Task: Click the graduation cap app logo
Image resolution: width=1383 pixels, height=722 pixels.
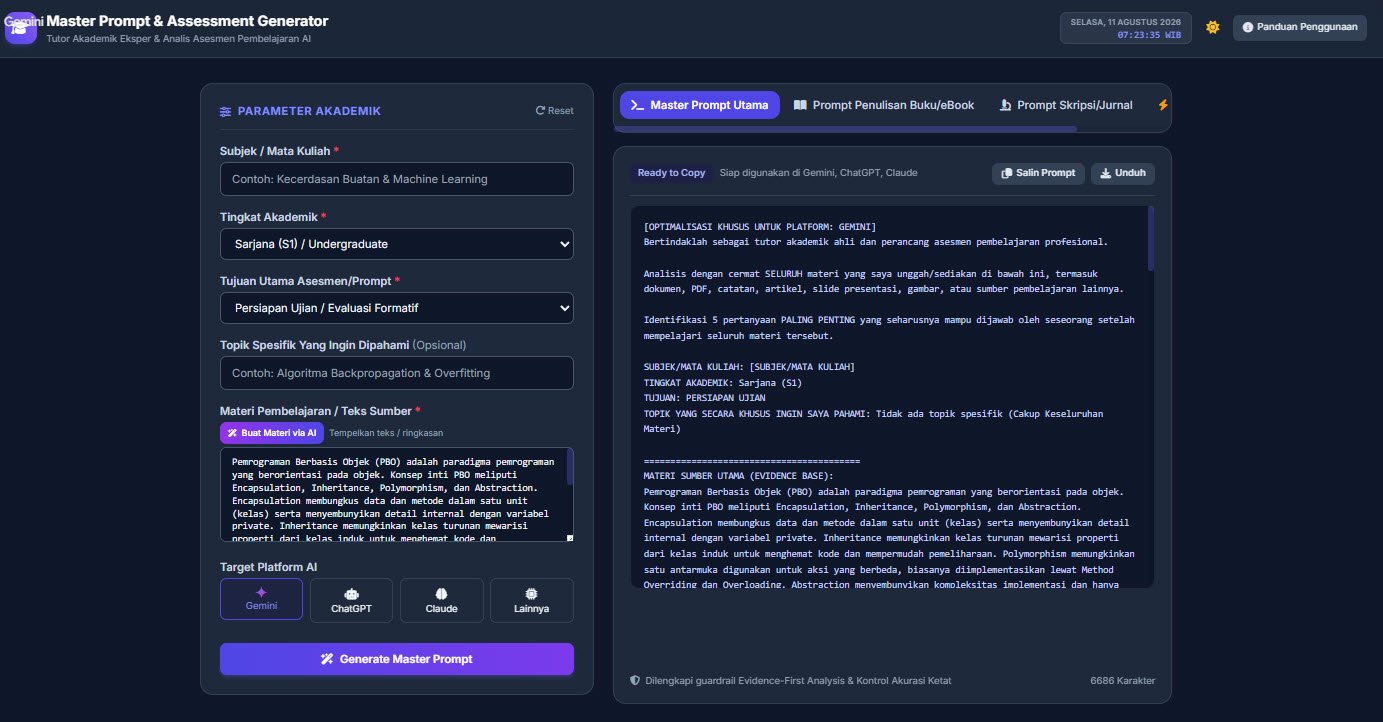Action: (x=21, y=28)
